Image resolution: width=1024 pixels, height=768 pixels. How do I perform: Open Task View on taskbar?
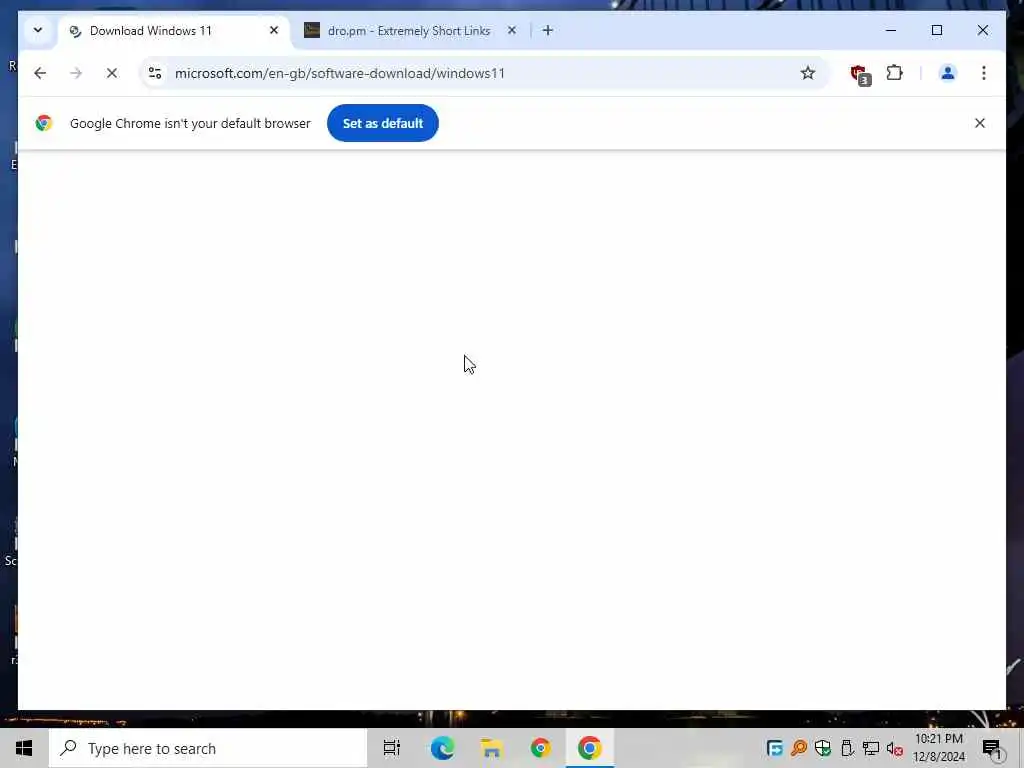pos(392,748)
